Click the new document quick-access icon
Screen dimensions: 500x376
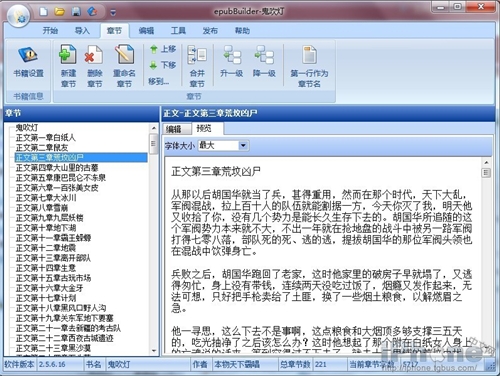[43, 12]
